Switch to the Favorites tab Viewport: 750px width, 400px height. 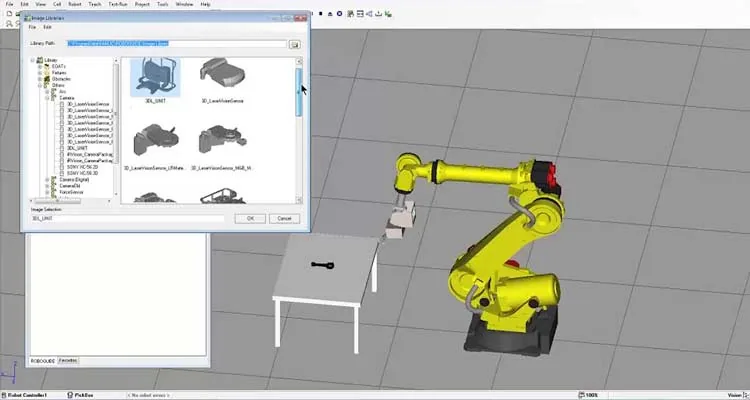coord(68,361)
